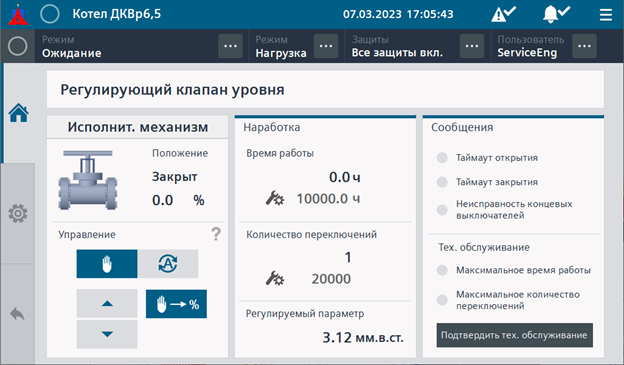This screenshot has width=624, height=365.
Task: Open settings gear in left sidebar
Action: coord(18,213)
